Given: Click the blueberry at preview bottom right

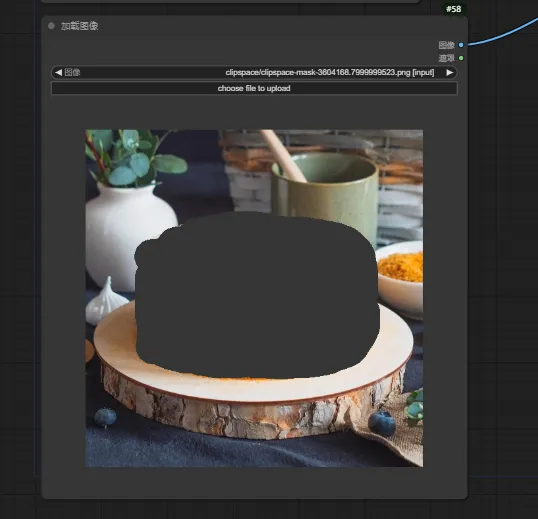Looking at the screenshot, I should [x=382, y=424].
